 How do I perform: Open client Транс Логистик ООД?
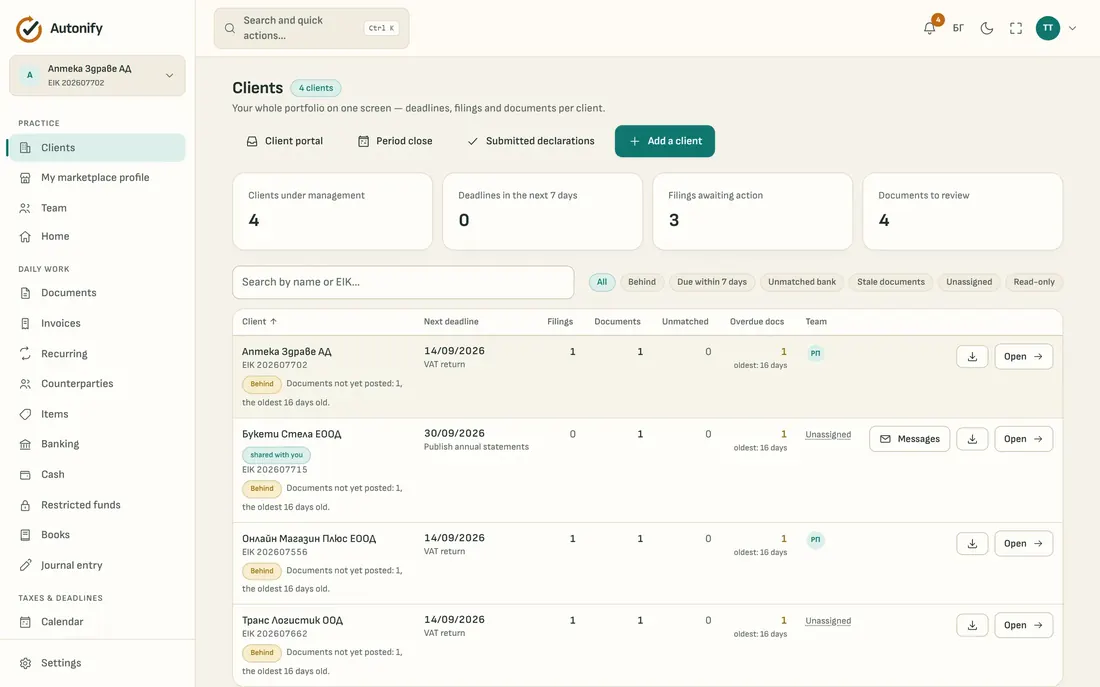pos(1024,625)
